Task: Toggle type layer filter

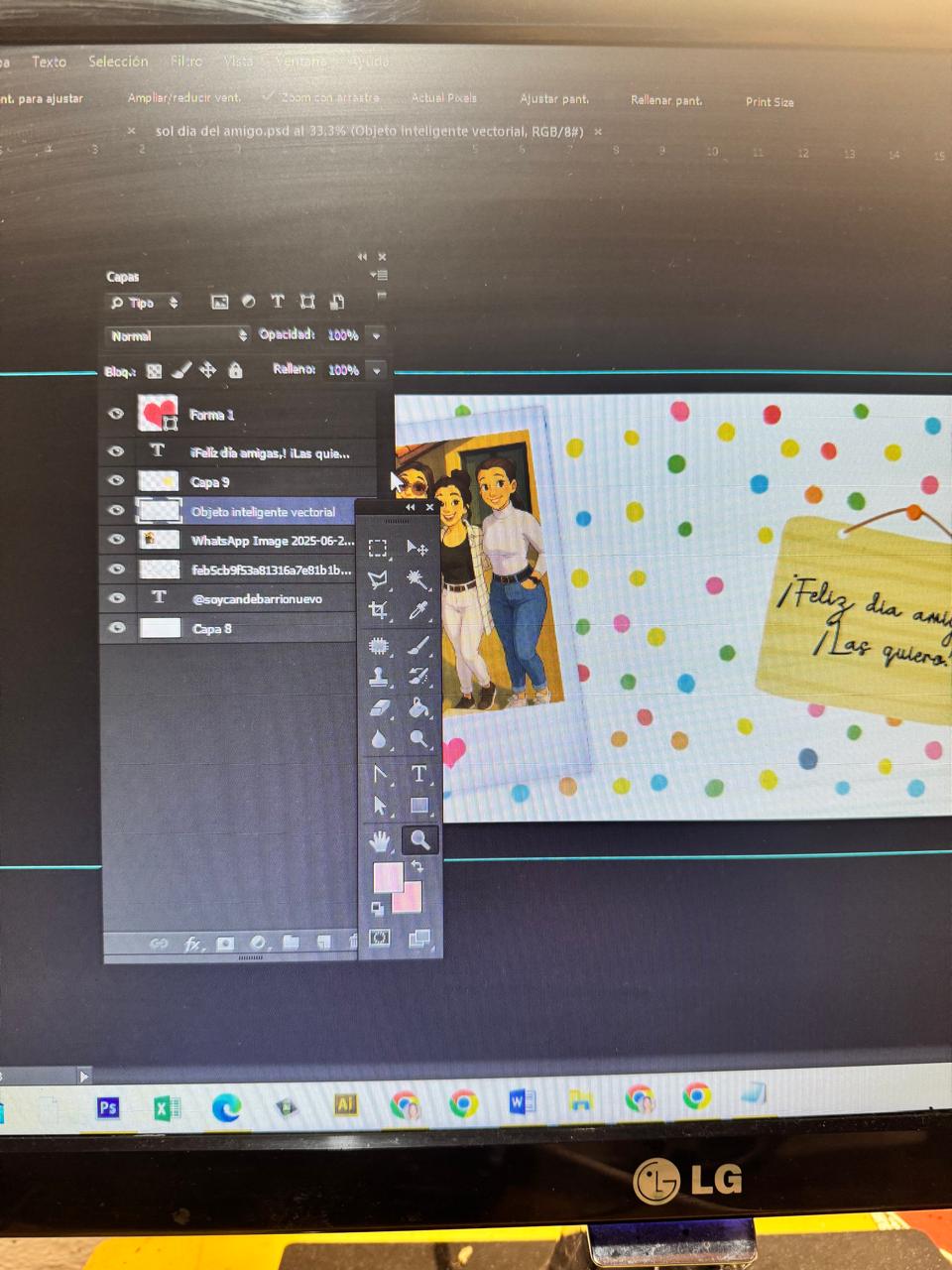Action: [x=278, y=301]
